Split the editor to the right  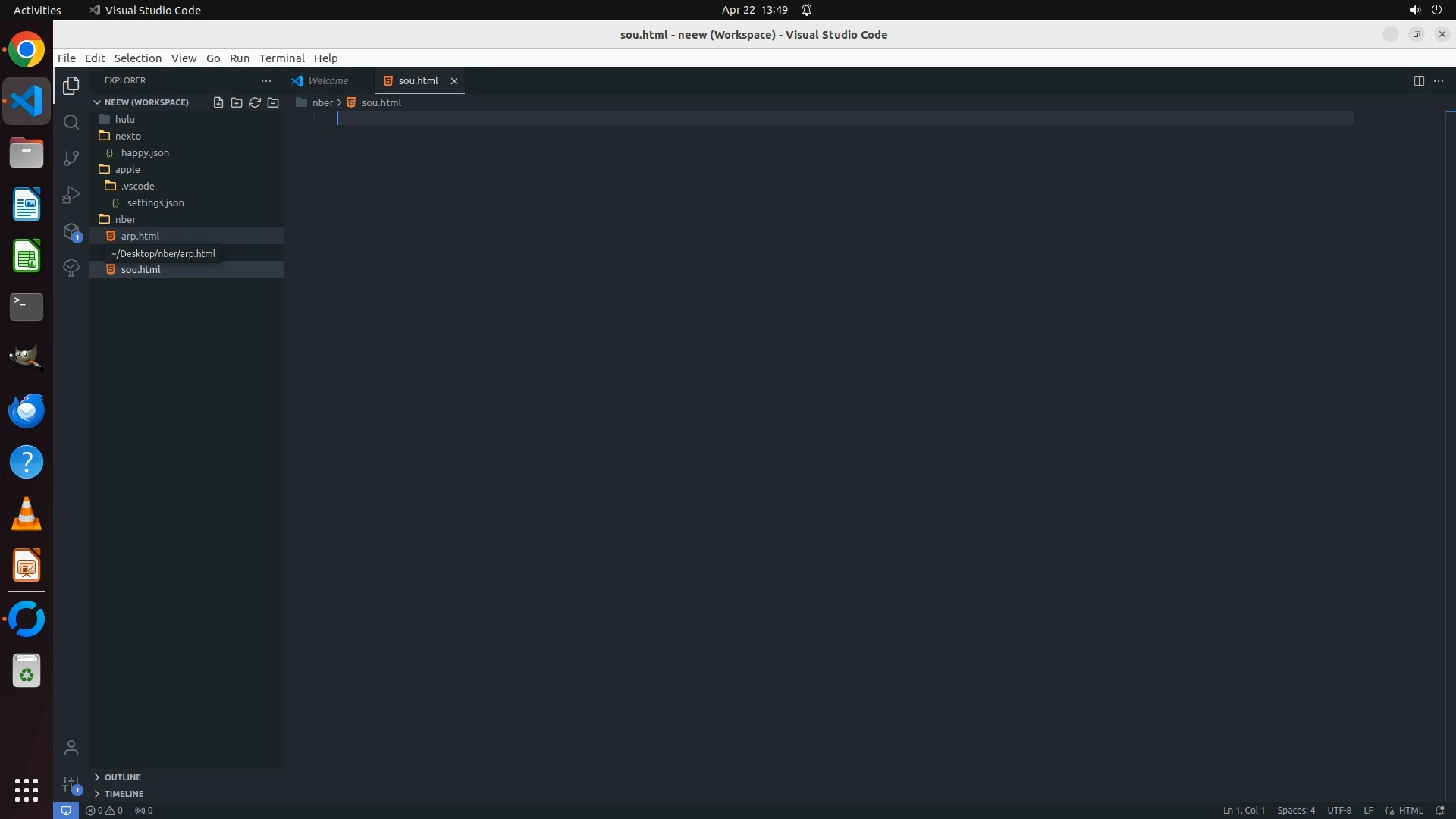(x=1419, y=80)
